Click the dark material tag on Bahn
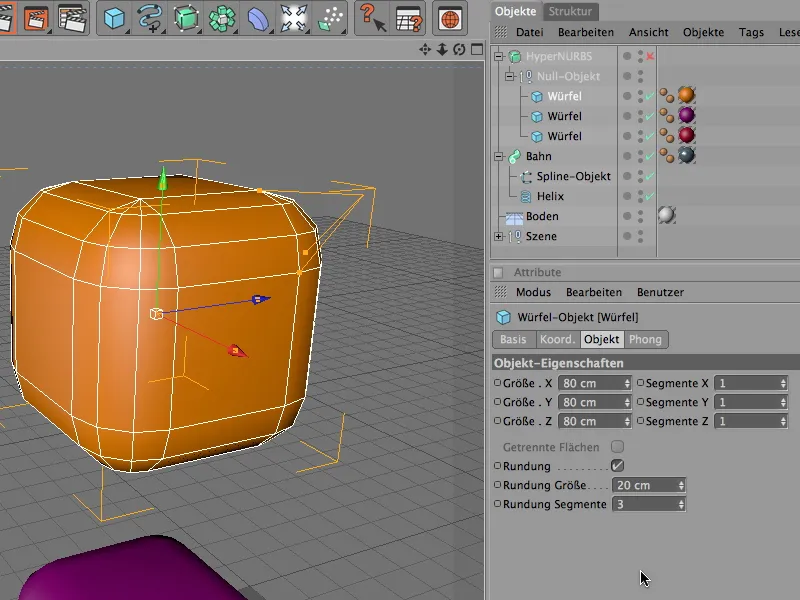 point(686,155)
